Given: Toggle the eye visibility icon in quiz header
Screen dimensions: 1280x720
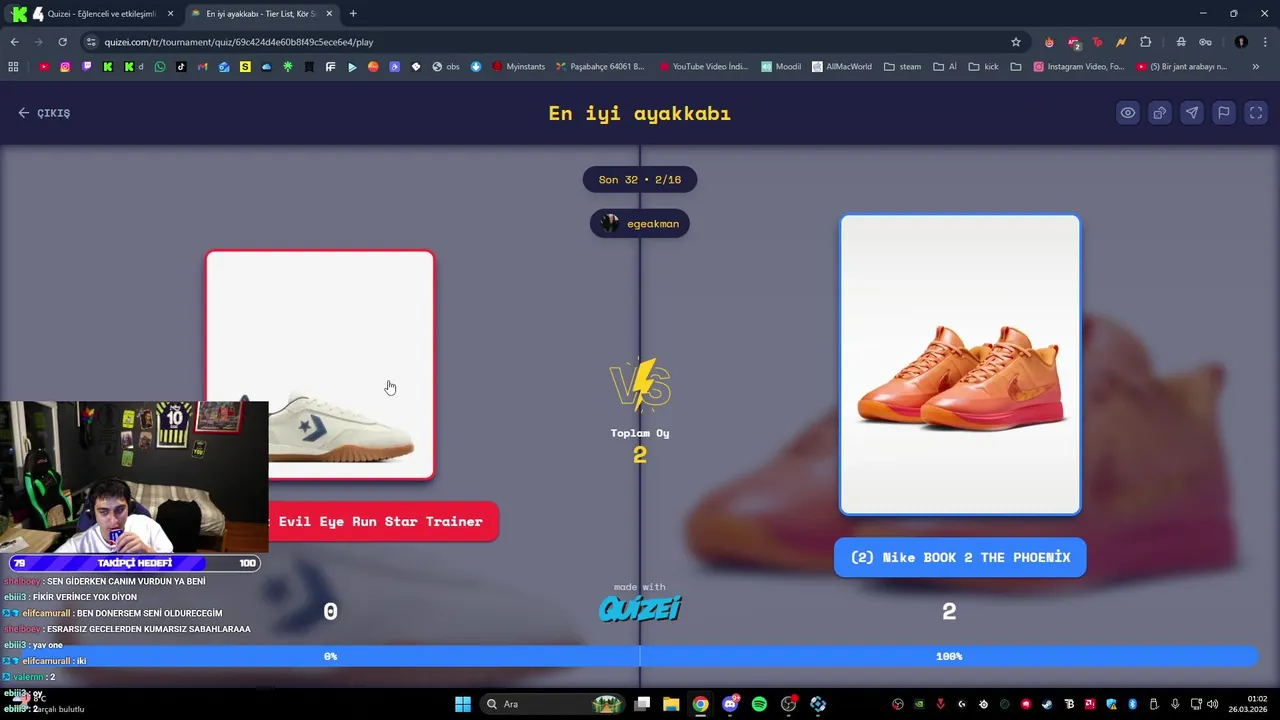Looking at the screenshot, I should (x=1127, y=113).
